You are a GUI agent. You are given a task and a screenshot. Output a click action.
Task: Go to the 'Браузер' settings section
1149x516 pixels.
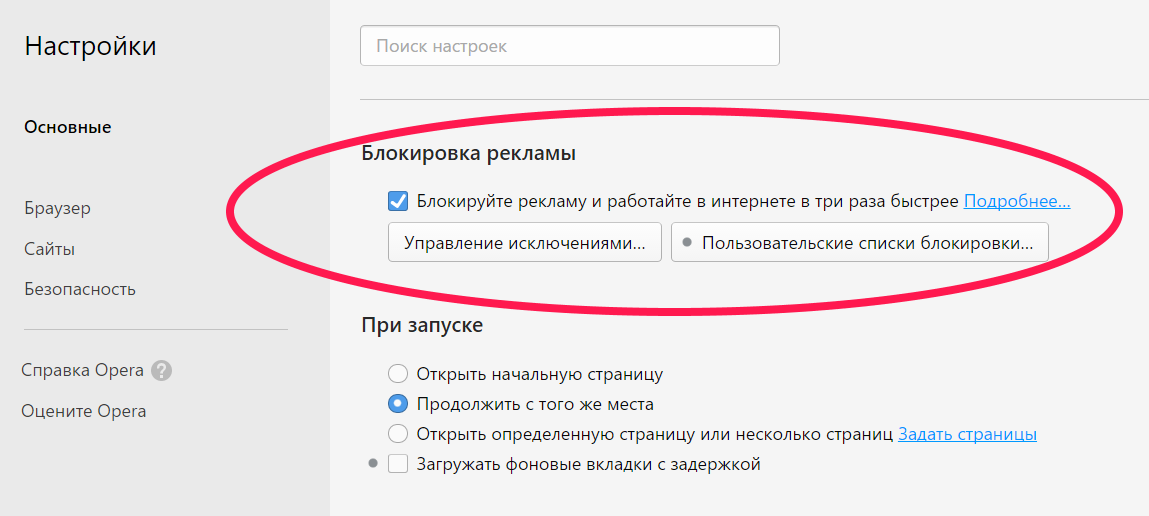[x=57, y=208]
